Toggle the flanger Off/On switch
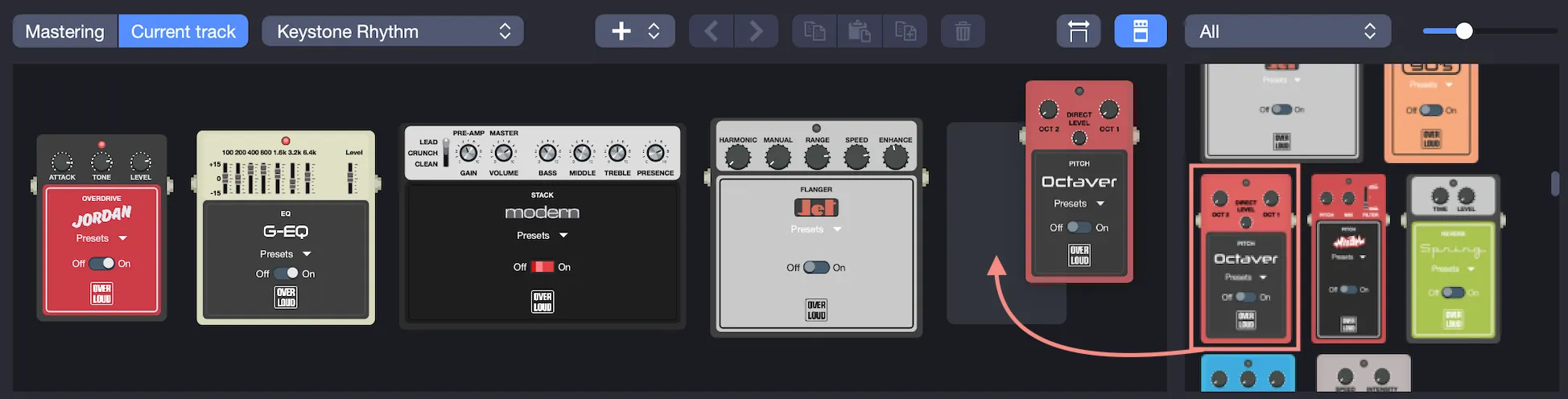Viewport: 1568px width, 399px height. pyautogui.click(x=816, y=267)
